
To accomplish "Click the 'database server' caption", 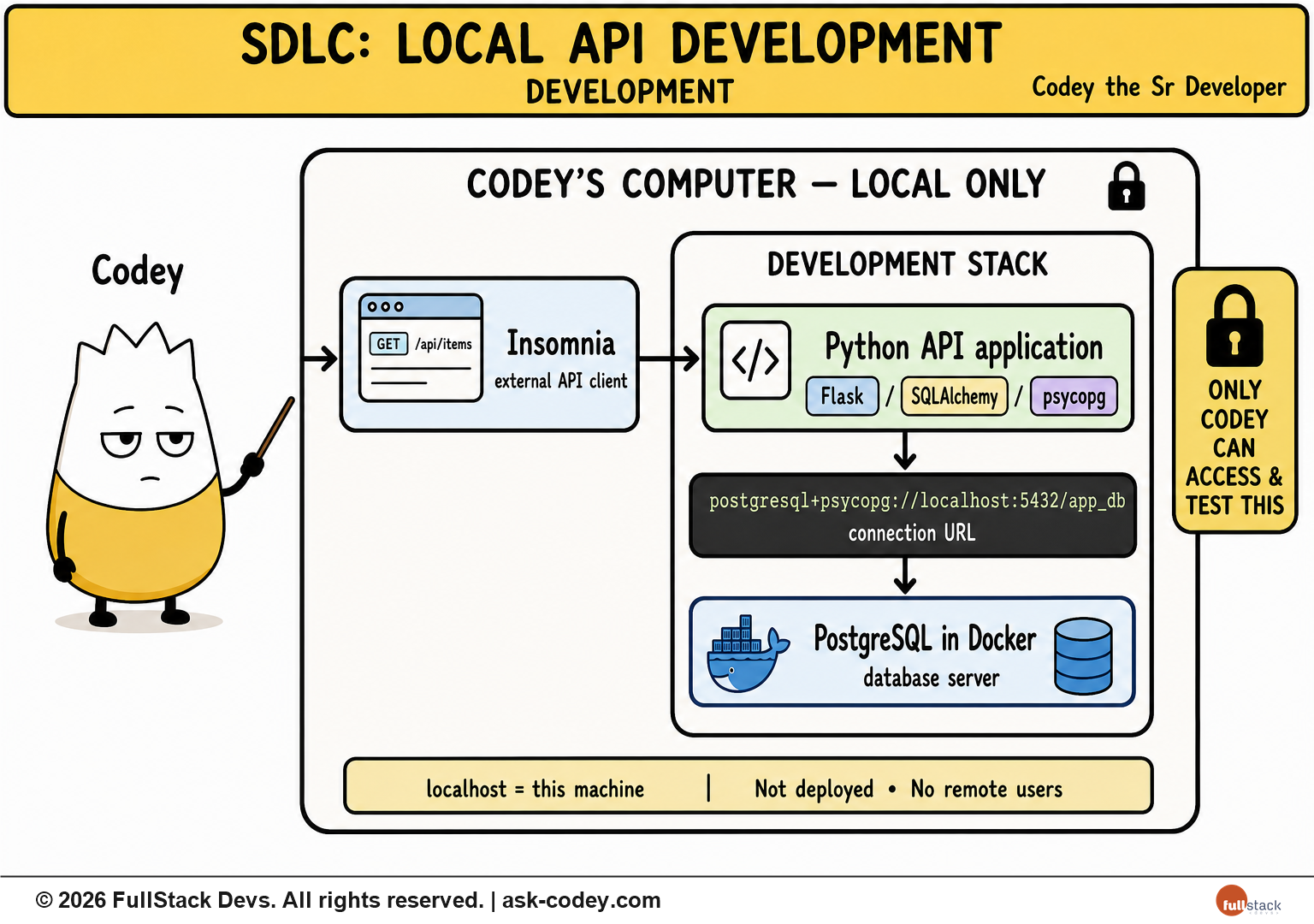I will pyautogui.click(x=931, y=678).
